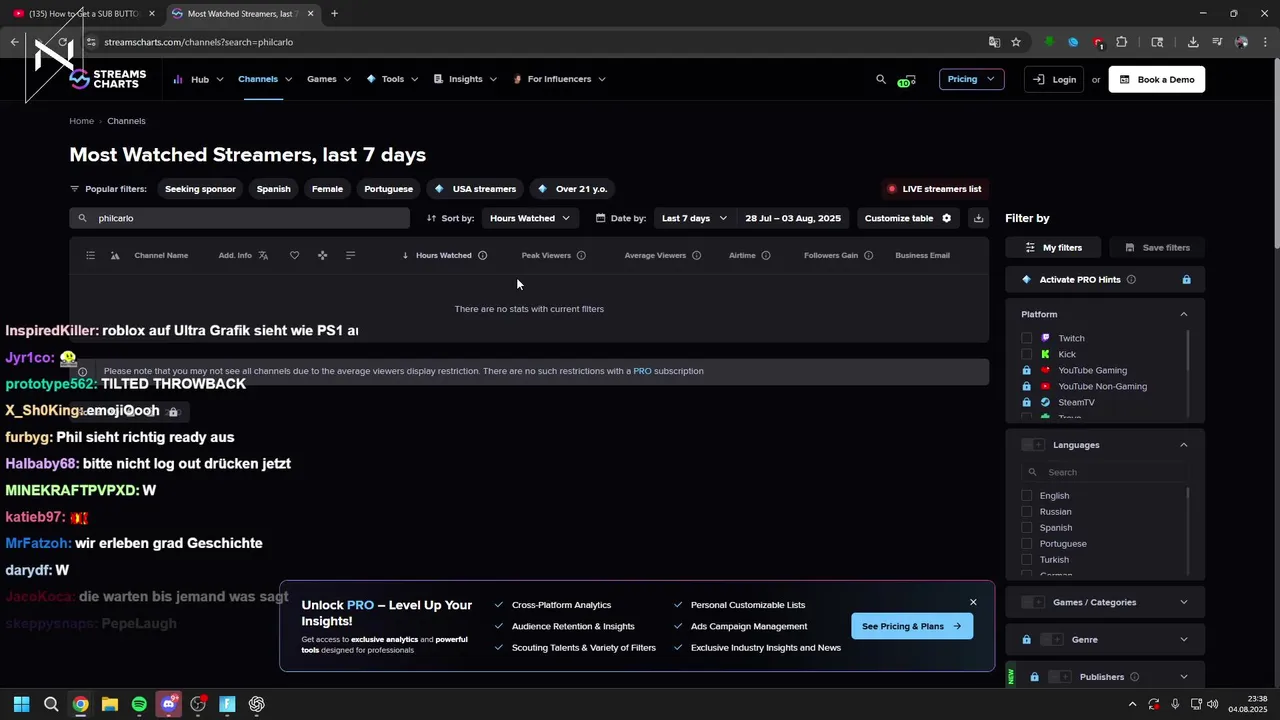This screenshot has width=1280, height=720.
Task: Open the live streams counter icon
Action: pos(907,80)
